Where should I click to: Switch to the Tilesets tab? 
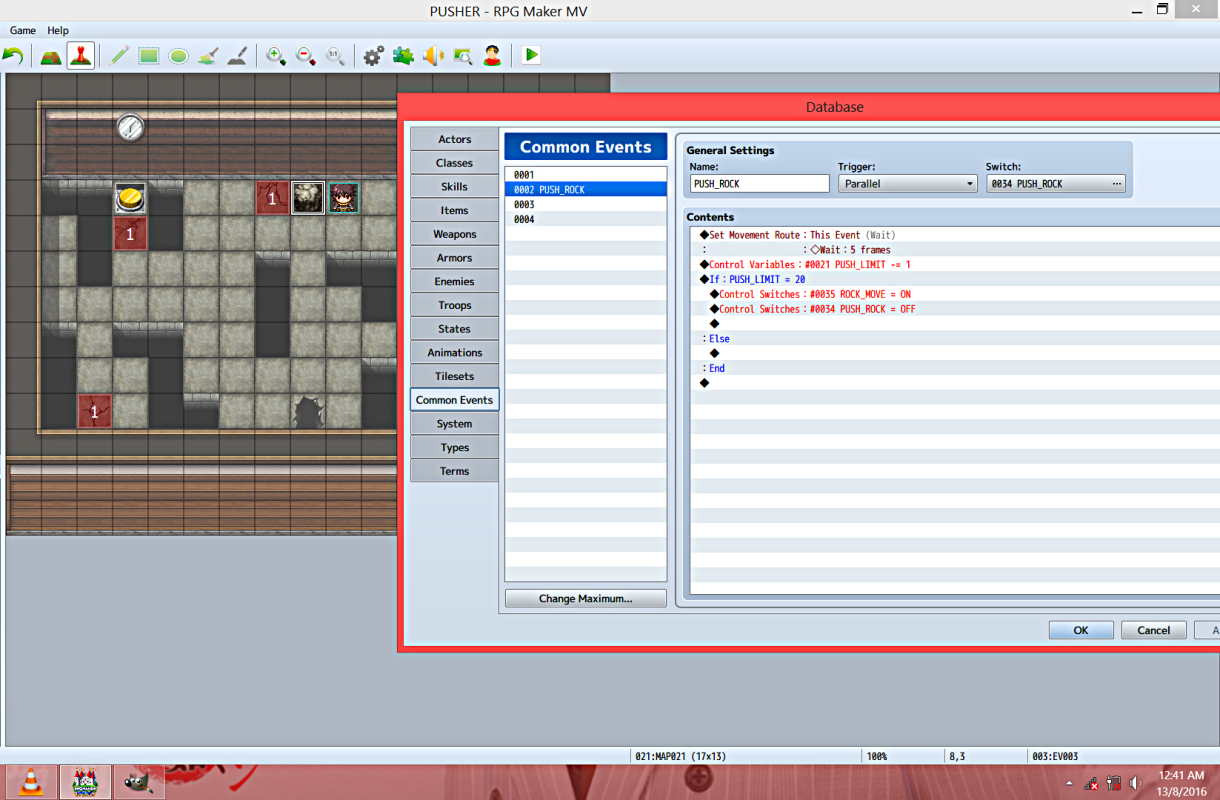pyautogui.click(x=454, y=376)
